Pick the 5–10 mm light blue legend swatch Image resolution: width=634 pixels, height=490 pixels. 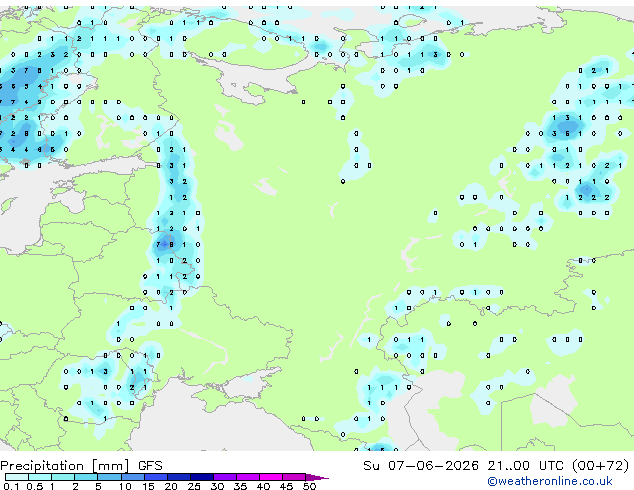point(110,477)
